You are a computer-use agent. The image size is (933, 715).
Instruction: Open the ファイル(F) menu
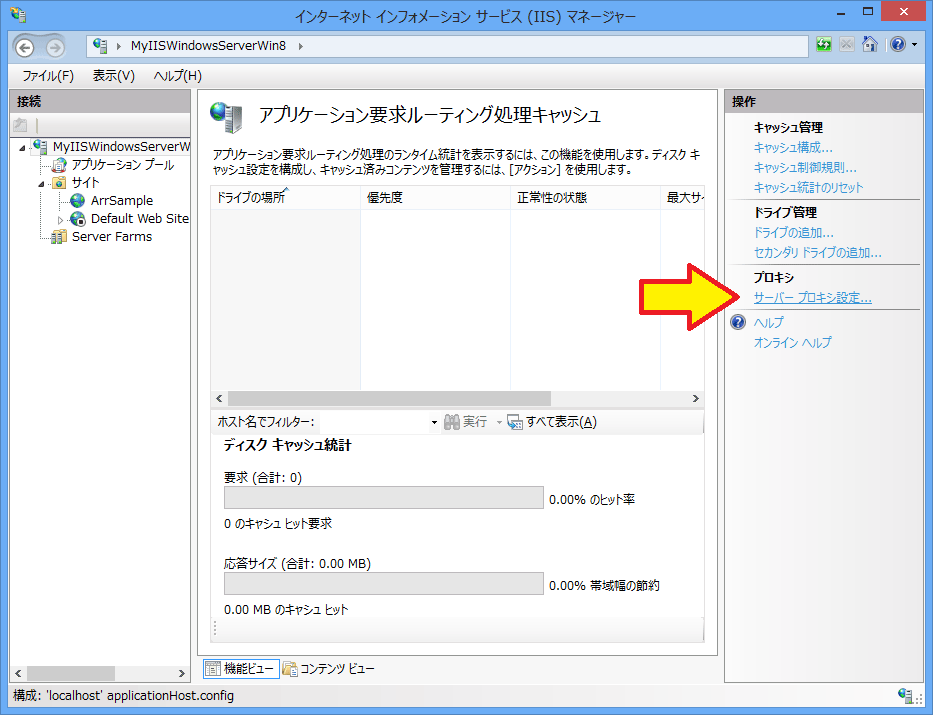point(48,76)
